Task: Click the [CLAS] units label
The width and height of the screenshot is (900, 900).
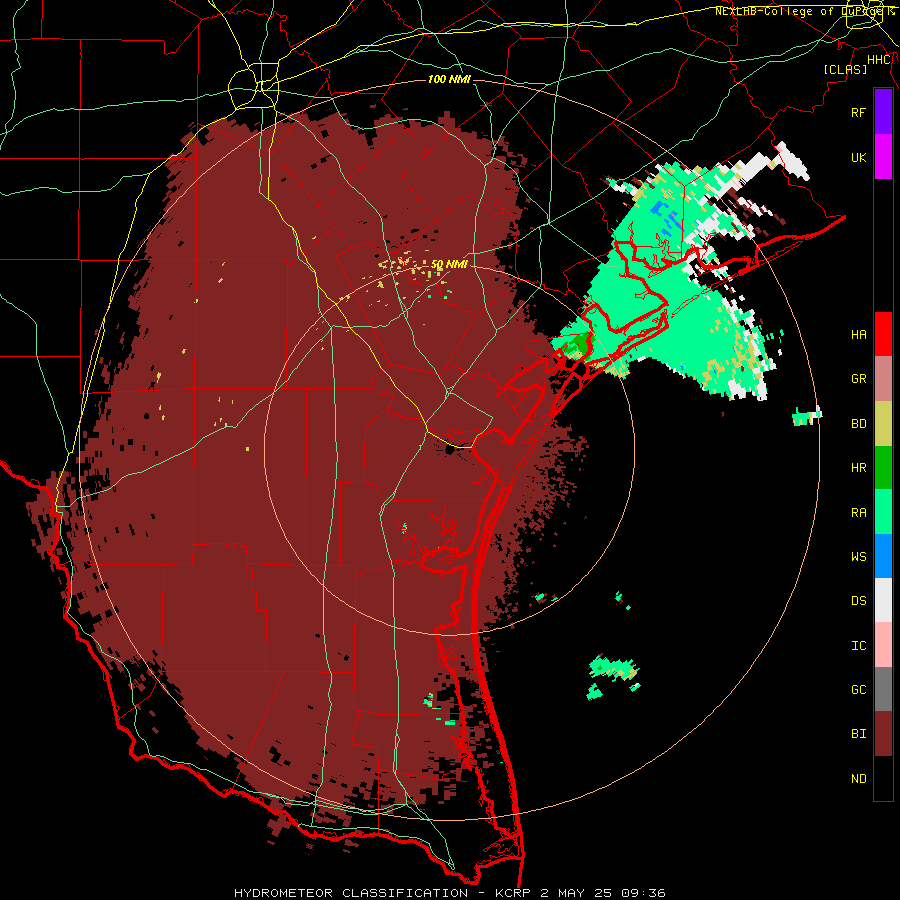Action: tap(845, 69)
